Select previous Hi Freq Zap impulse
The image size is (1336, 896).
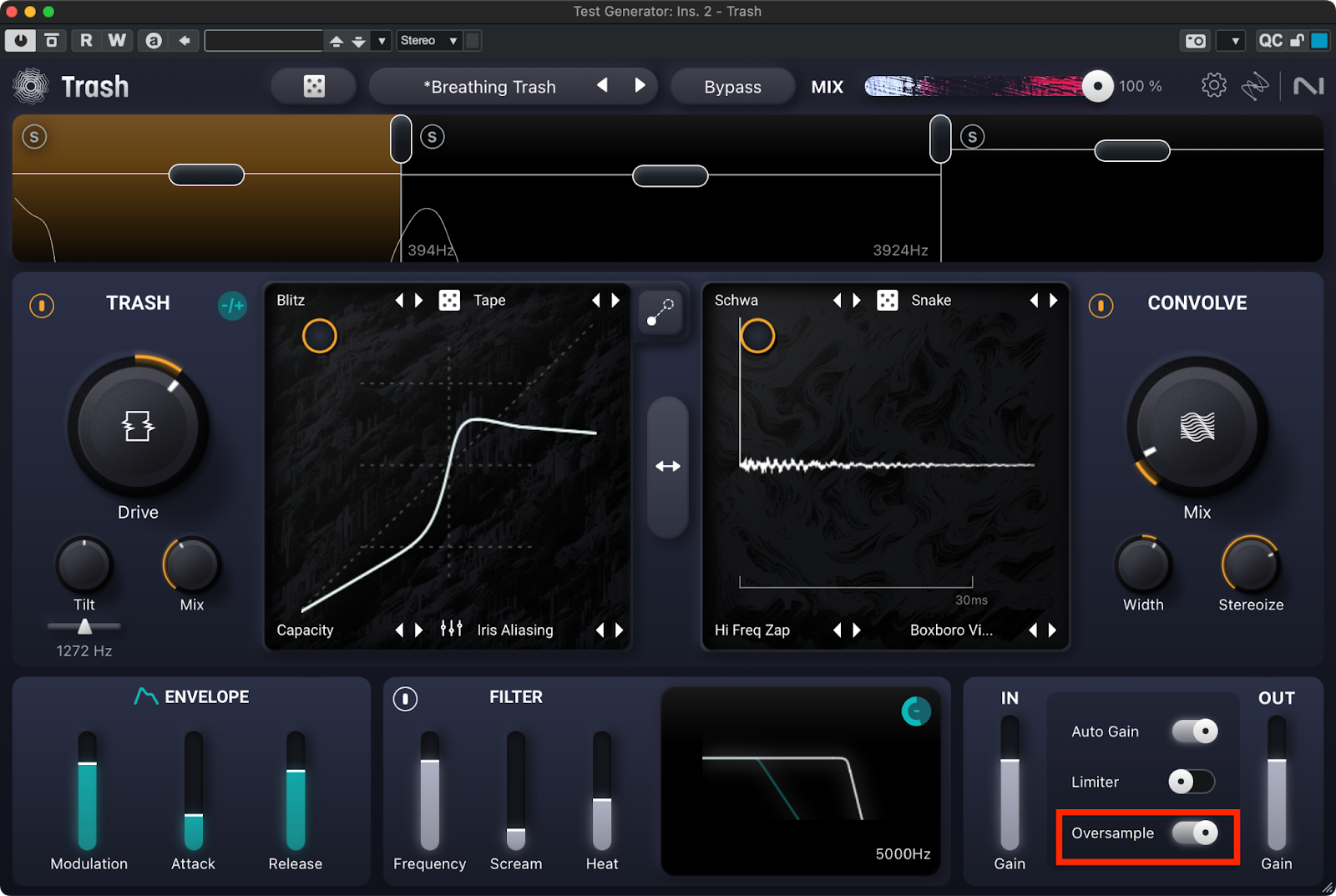[837, 630]
